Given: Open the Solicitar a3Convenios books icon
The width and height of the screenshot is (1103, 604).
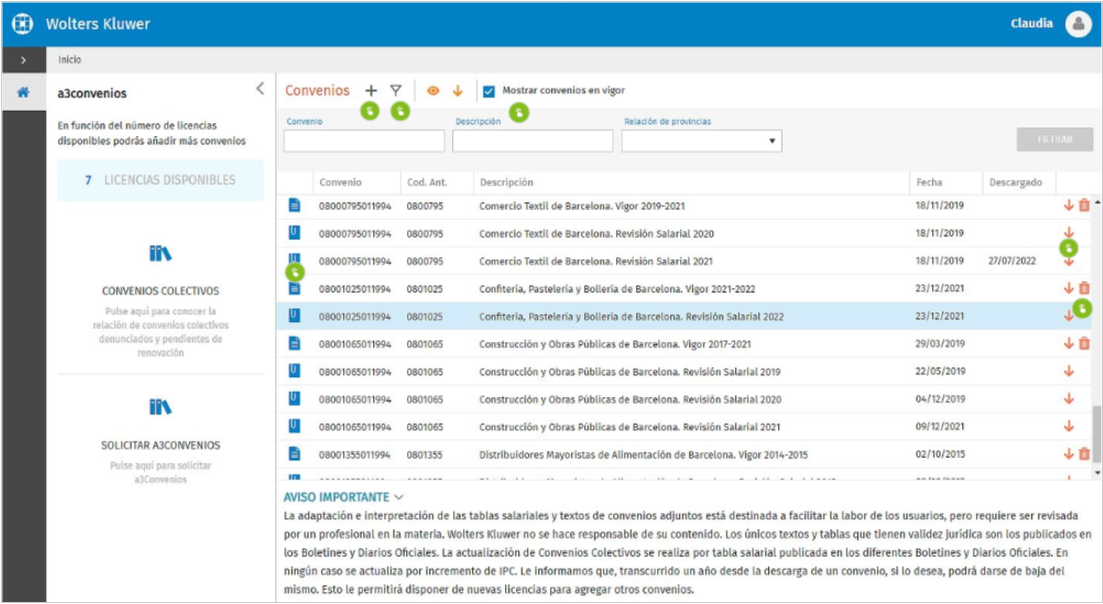Looking at the screenshot, I should pyautogui.click(x=160, y=407).
